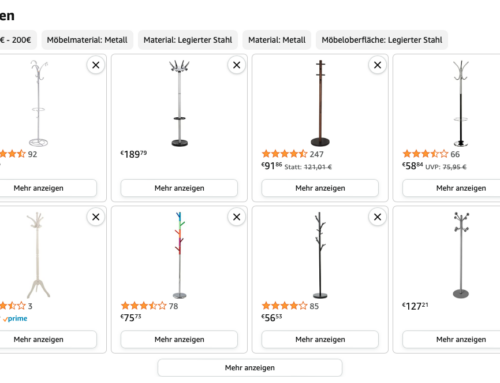This screenshot has width=500, height=383.
Task: Open the €127.21 grey coat stand image
Action: 461,255
